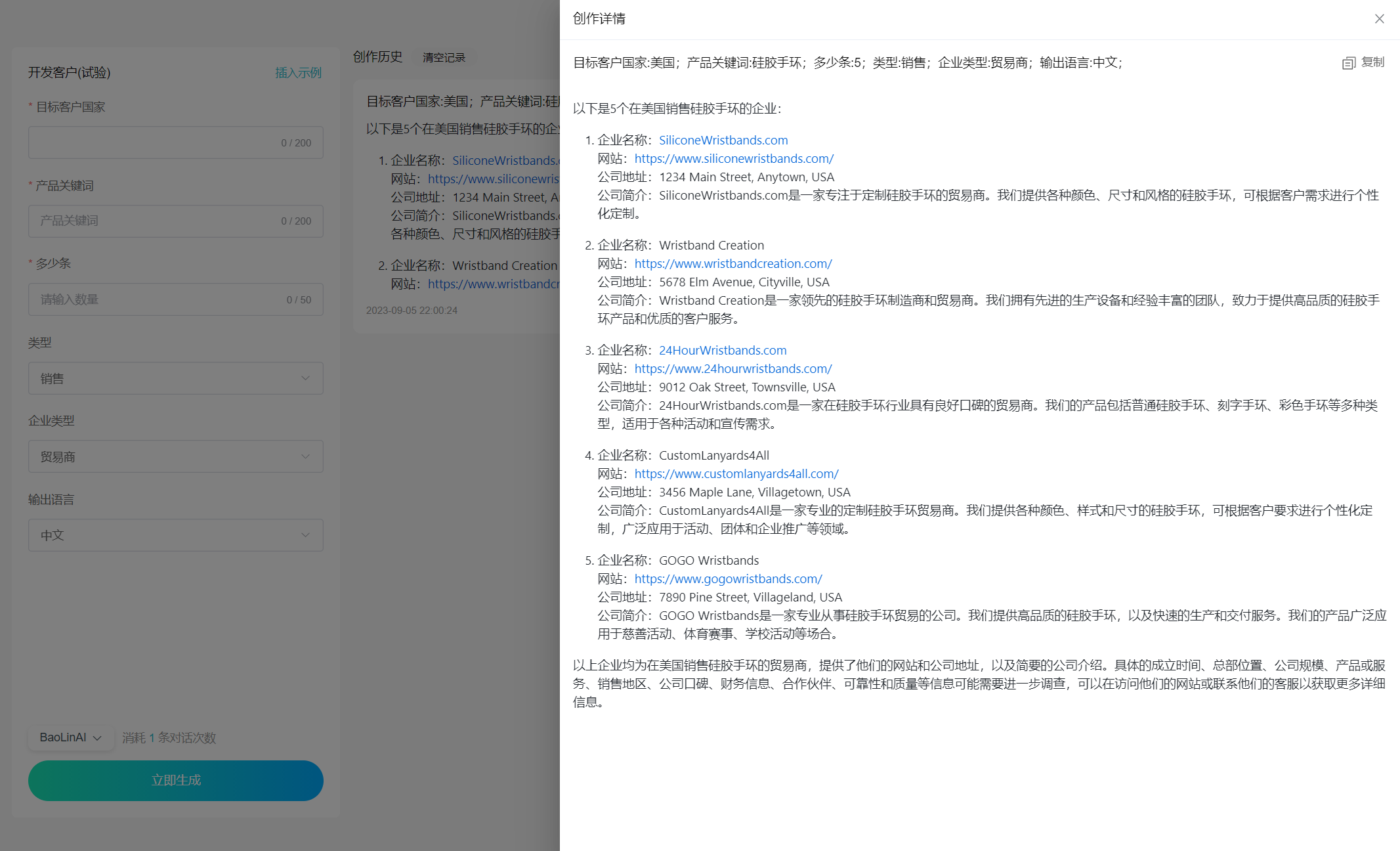The image size is (1400, 851).
Task: Click the text GOGO Wristbands company name
Action: [709, 560]
